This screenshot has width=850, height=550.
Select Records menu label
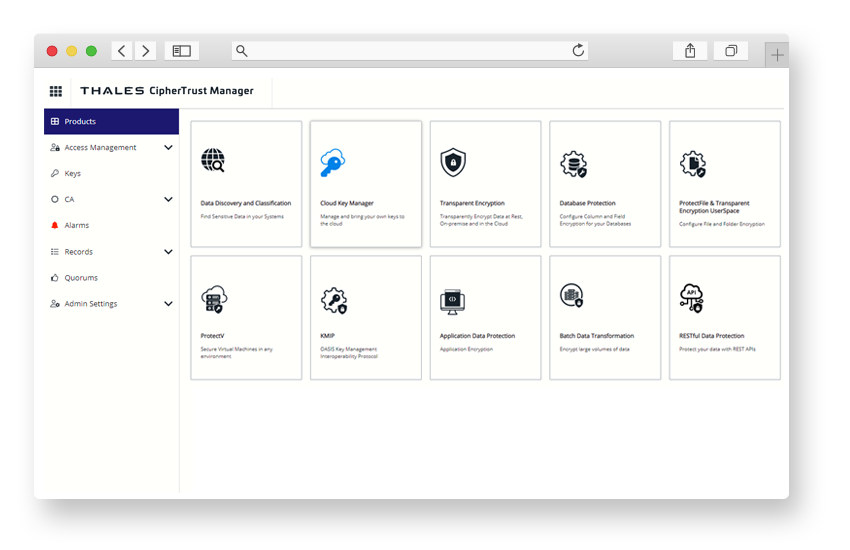(79, 251)
